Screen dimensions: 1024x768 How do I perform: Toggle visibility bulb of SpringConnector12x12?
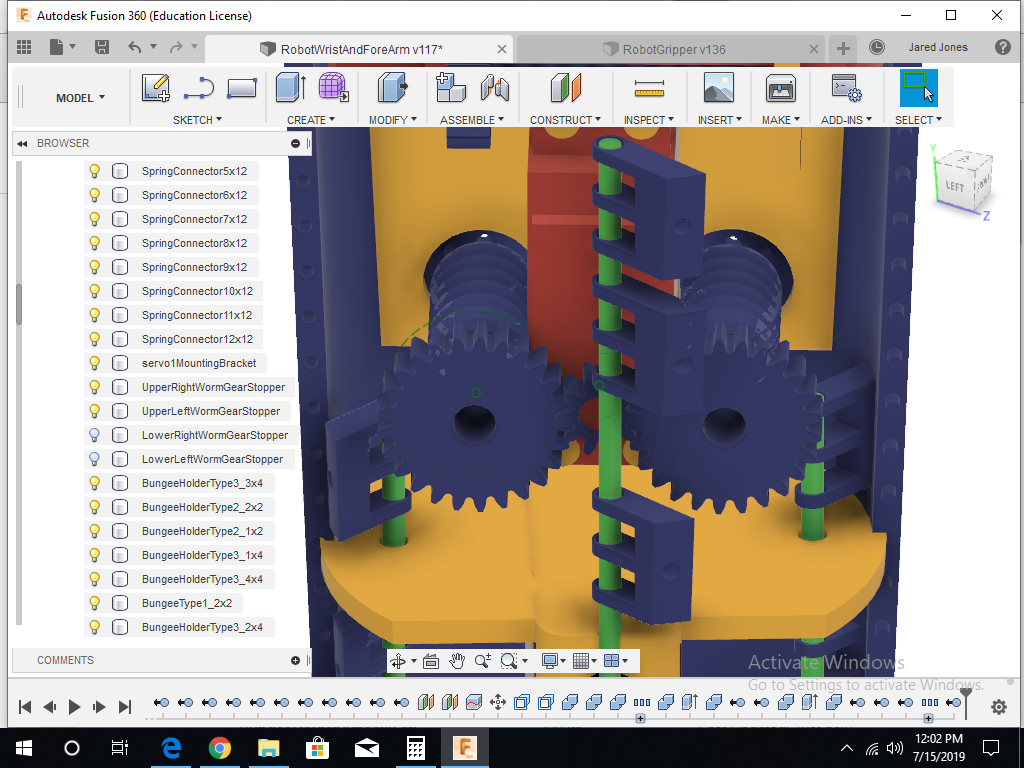95,339
